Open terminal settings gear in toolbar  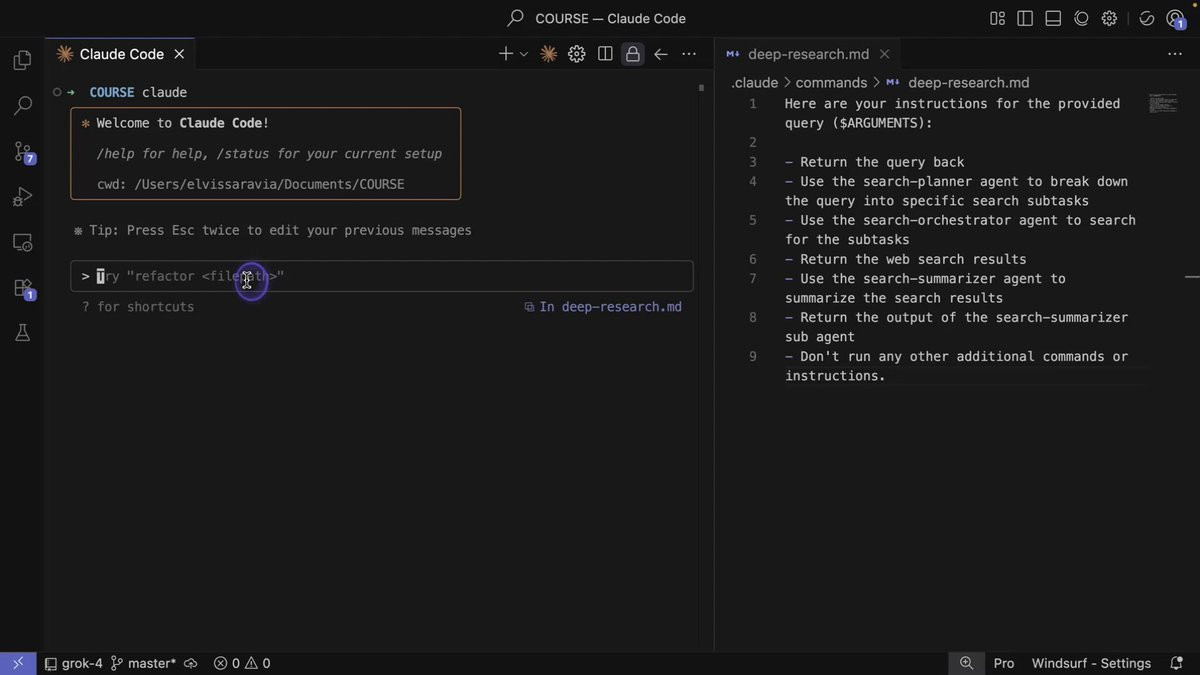577,54
